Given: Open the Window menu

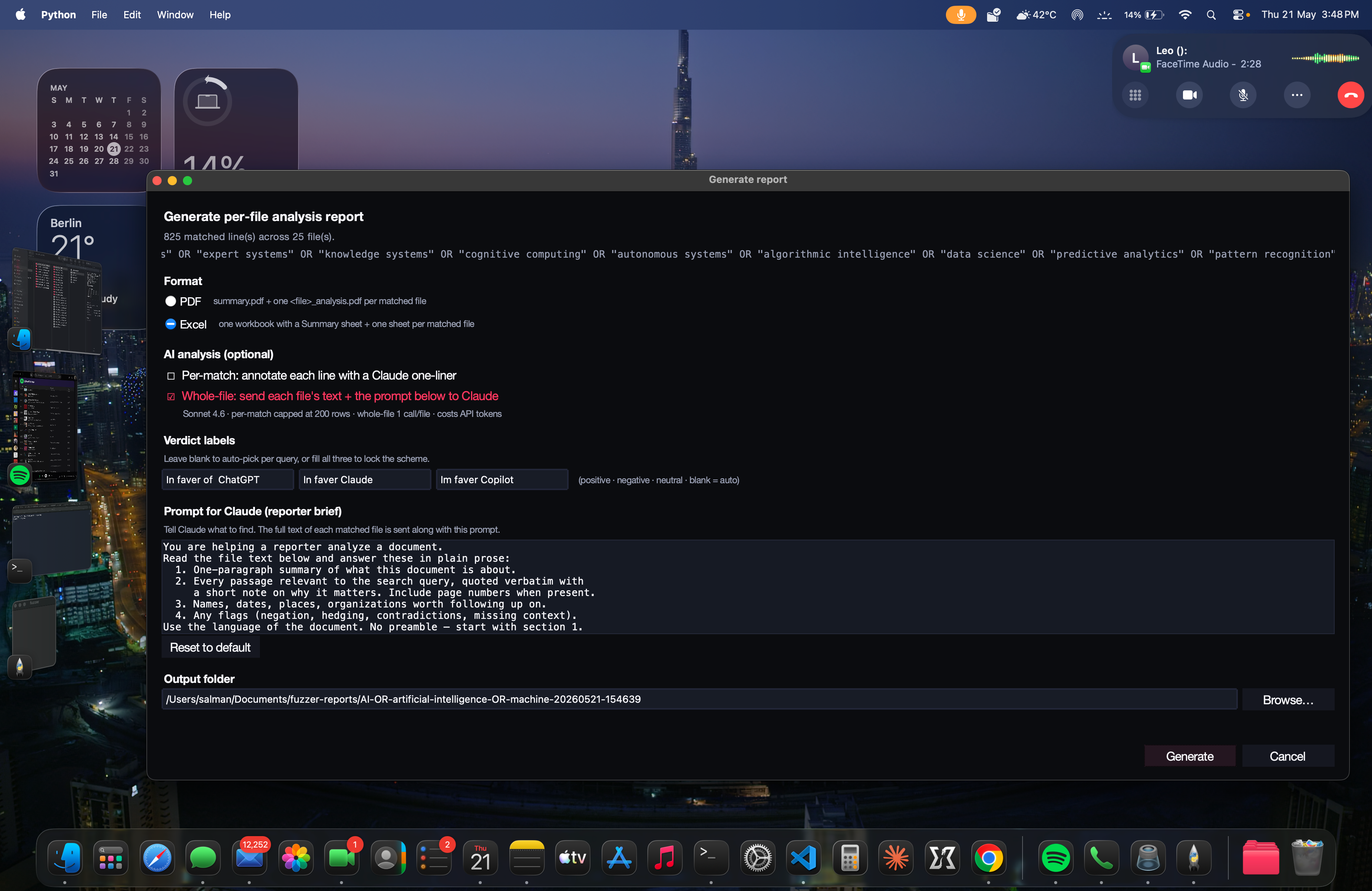Looking at the screenshot, I should (x=175, y=14).
